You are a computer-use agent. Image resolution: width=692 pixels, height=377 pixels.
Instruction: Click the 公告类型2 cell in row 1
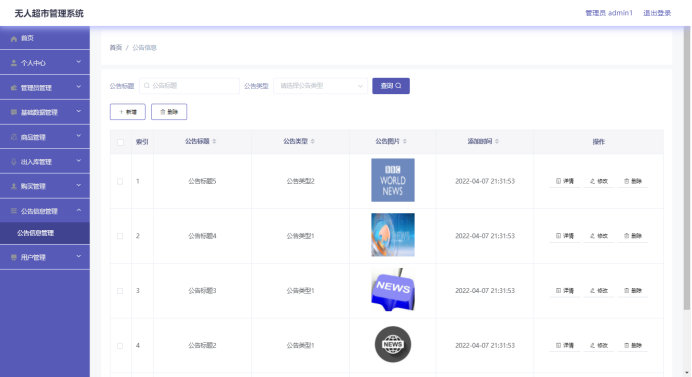pyautogui.click(x=300, y=181)
